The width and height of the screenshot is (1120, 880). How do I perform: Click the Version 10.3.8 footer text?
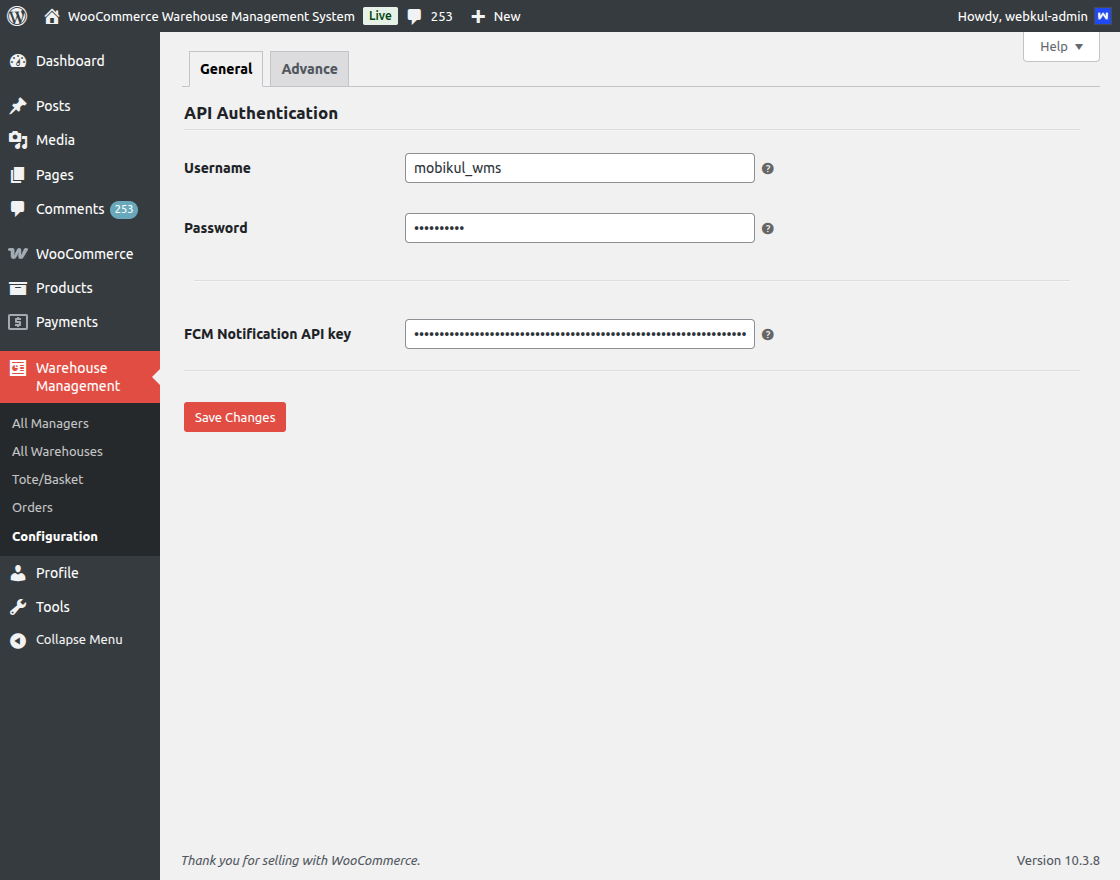(x=1058, y=860)
